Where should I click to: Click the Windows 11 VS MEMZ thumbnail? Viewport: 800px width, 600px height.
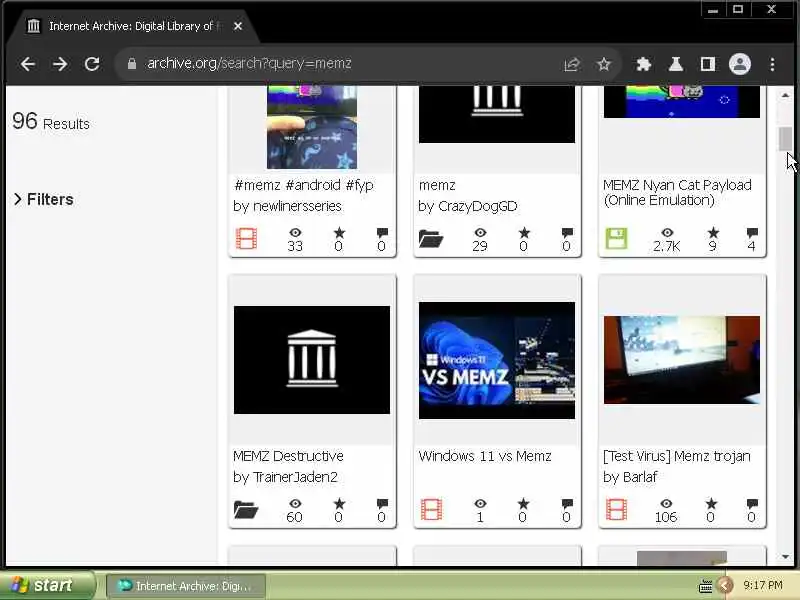pos(497,360)
